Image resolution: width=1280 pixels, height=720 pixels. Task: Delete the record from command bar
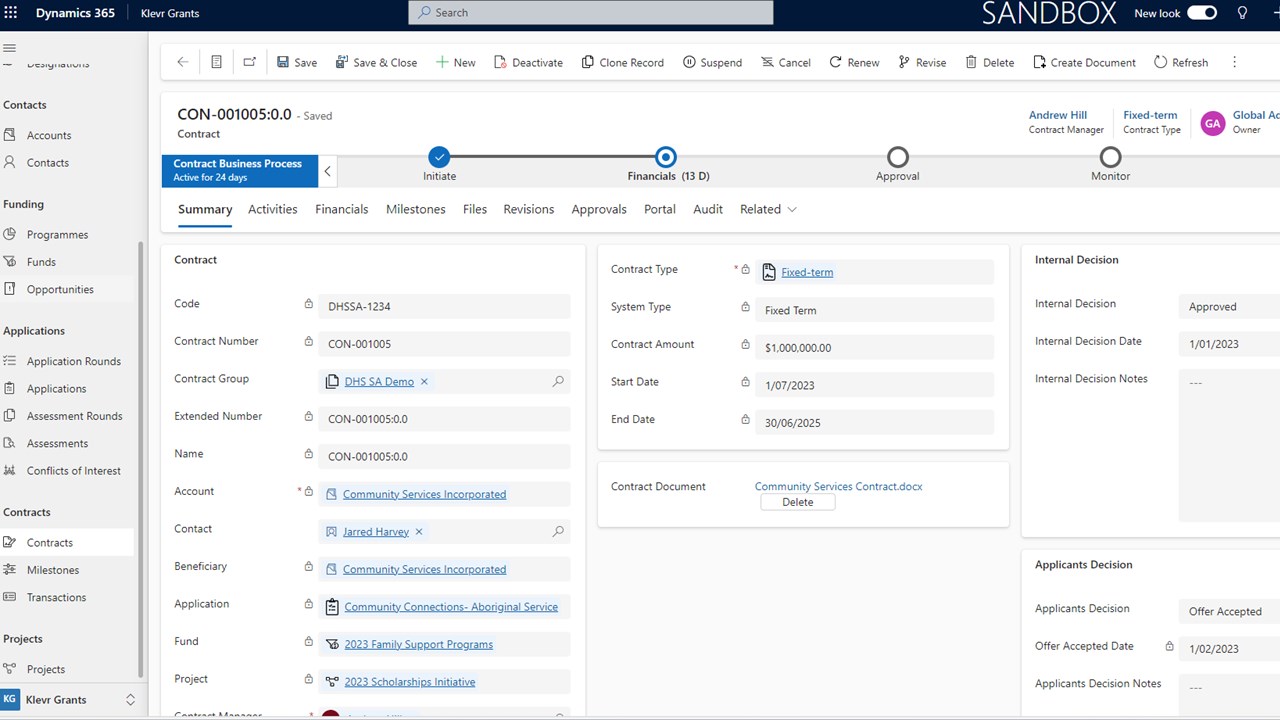point(990,62)
